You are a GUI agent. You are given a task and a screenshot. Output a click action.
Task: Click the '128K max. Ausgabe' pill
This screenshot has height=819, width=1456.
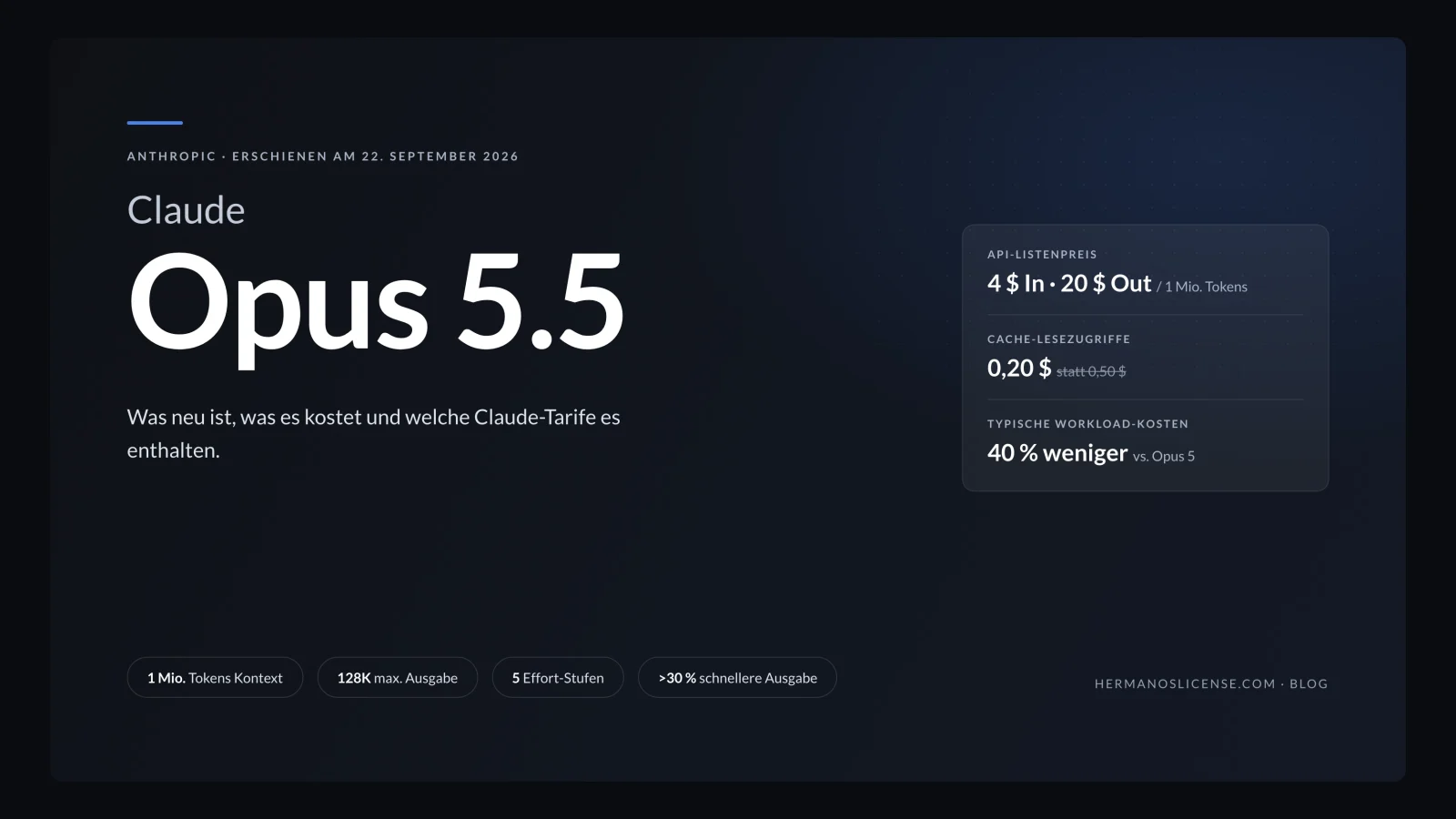click(398, 677)
